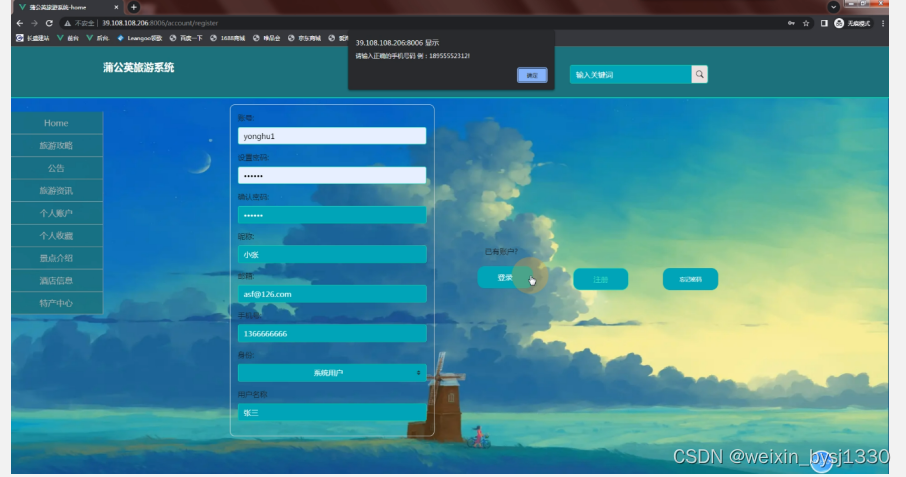
Task: Open 特产中心 in the sidebar menu
Action: (x=57, y=303)
